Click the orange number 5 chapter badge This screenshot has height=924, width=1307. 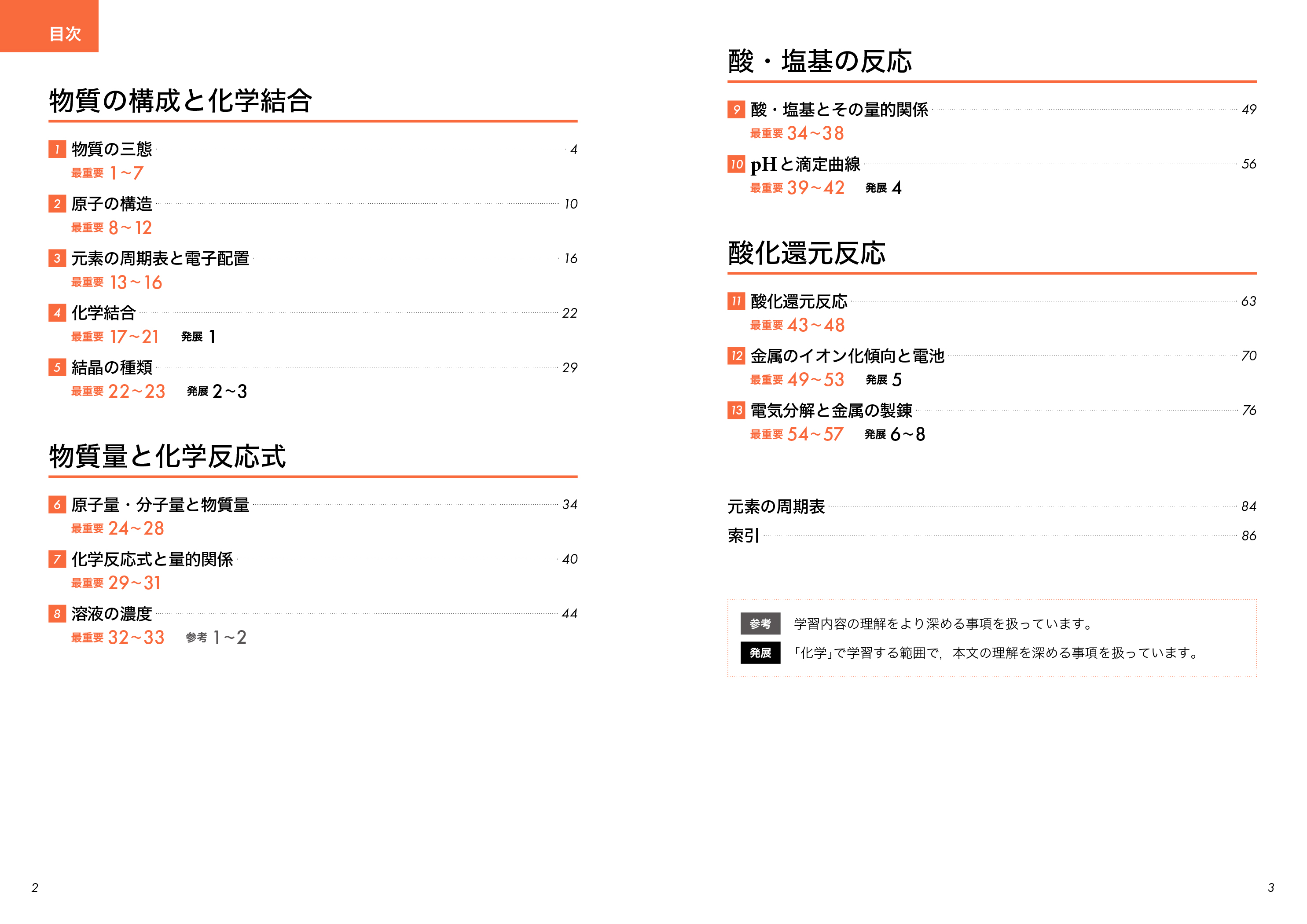point(57,368)
